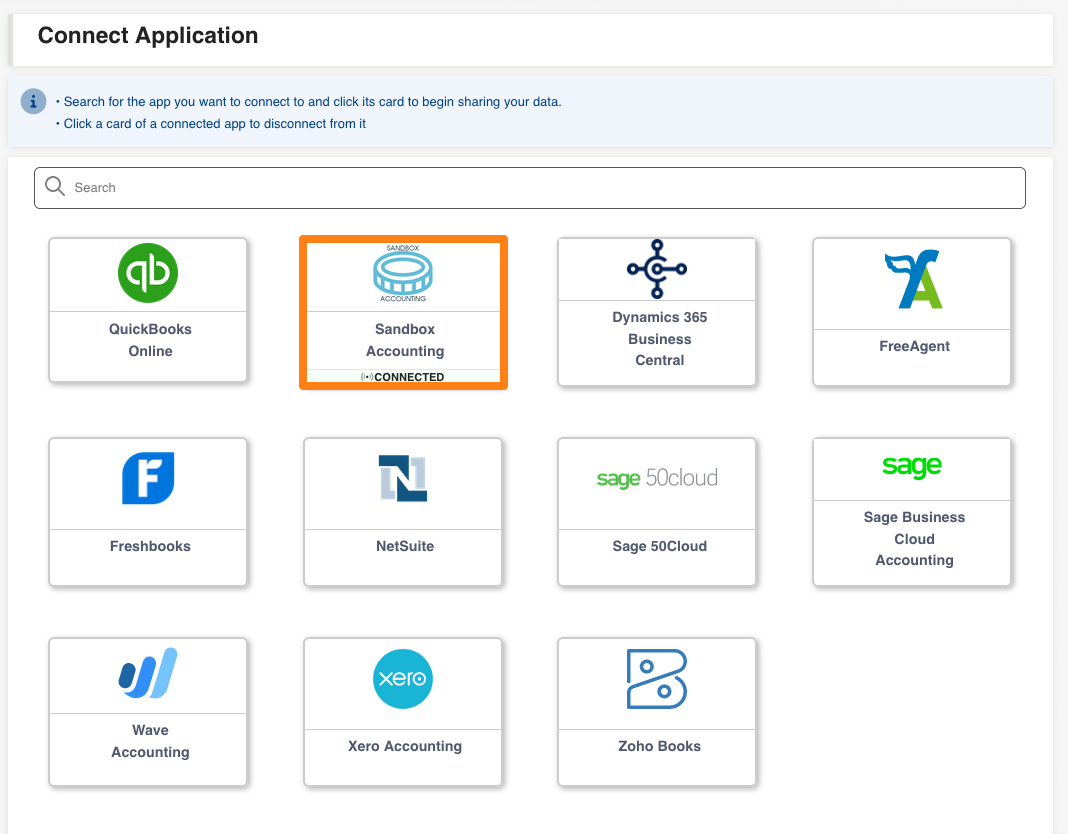Click the Connect Application heading
This screenshot has height=834, width=1068.
[x=148, y=35]
